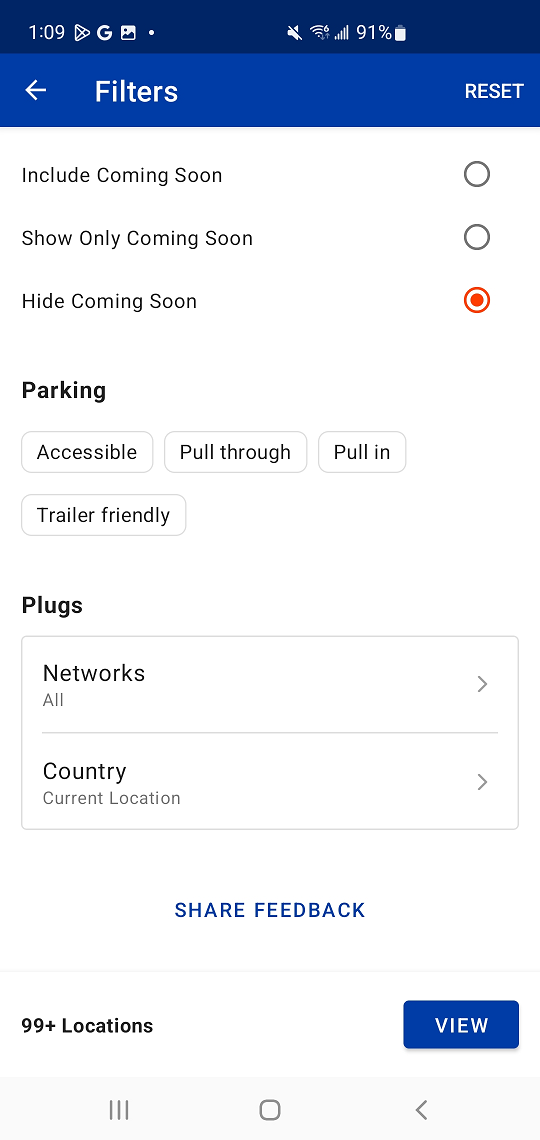Toggle the Accessible parking chip
The image size is (540, 1140).
(87, 452)
